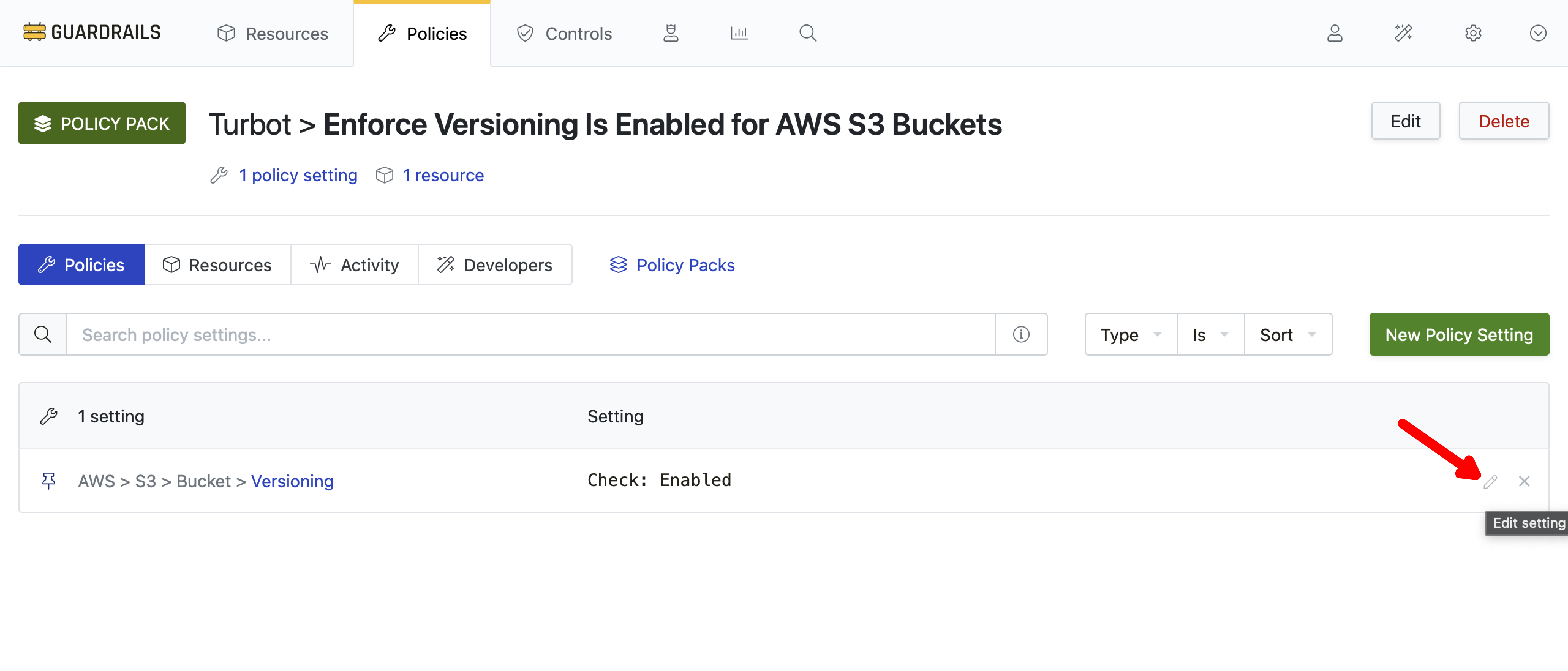Click the search info icon
This screenshot has width=1568, height=671.
tap(1021, 334)
